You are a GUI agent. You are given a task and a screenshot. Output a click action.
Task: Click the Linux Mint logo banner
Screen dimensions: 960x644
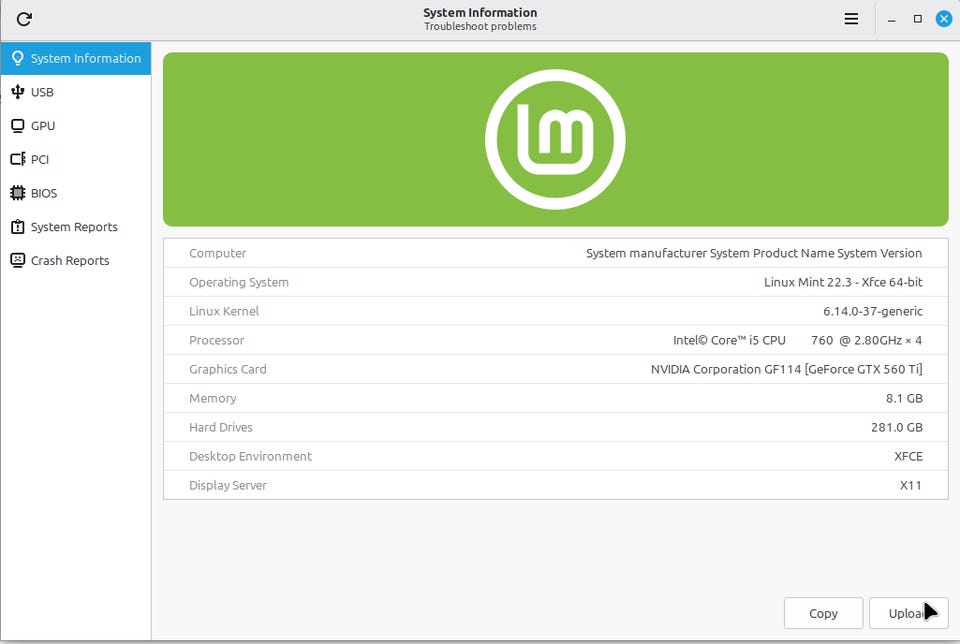pyautogui.click(x=555, y=140)
